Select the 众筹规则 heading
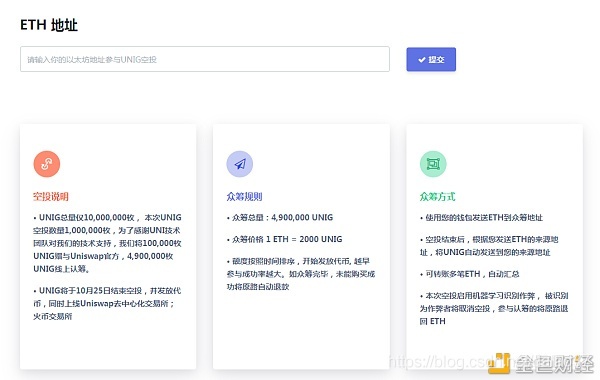This screenshot has height=380, width=600. [244, 197]
